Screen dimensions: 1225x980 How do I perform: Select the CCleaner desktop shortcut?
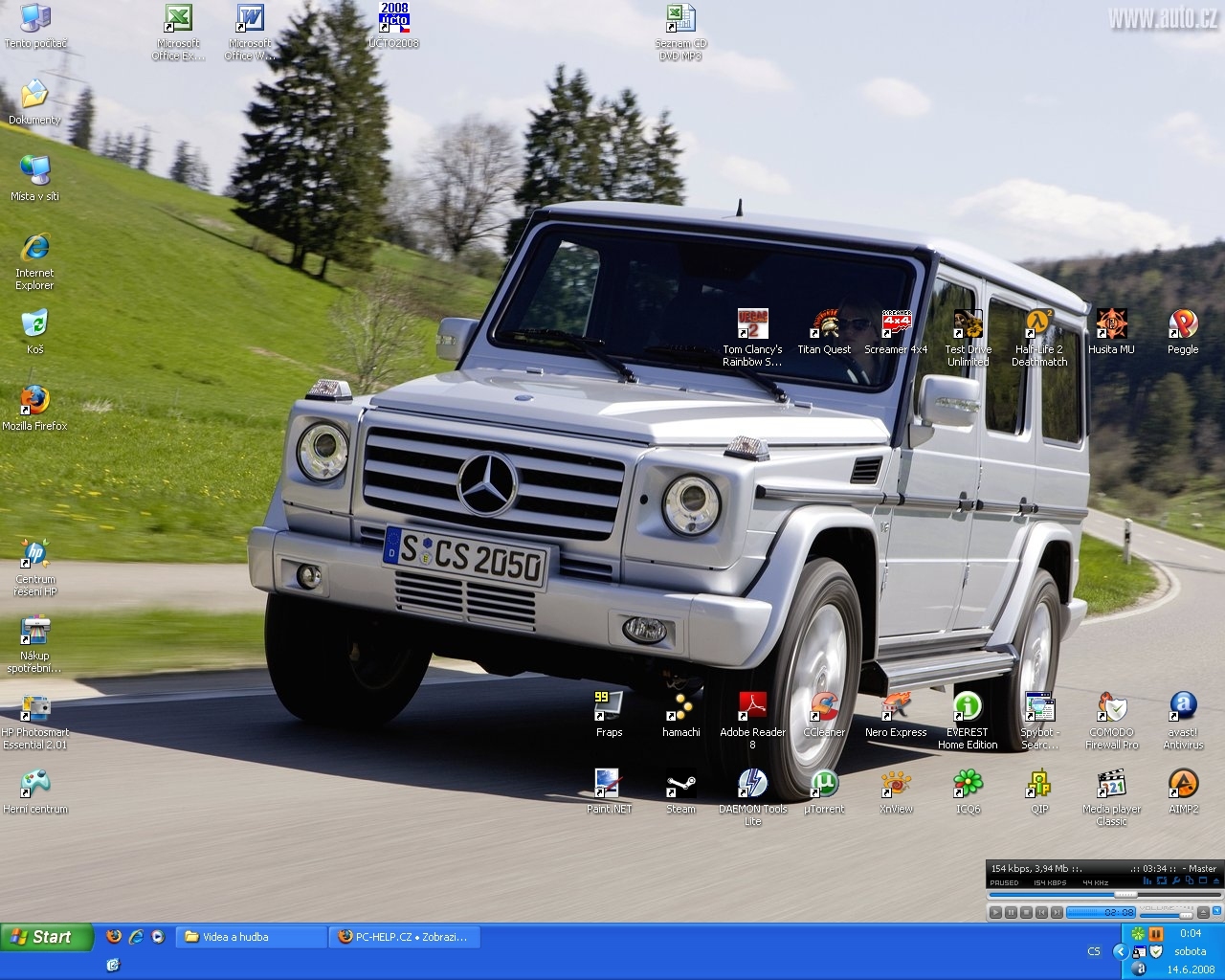pos(824,716)
